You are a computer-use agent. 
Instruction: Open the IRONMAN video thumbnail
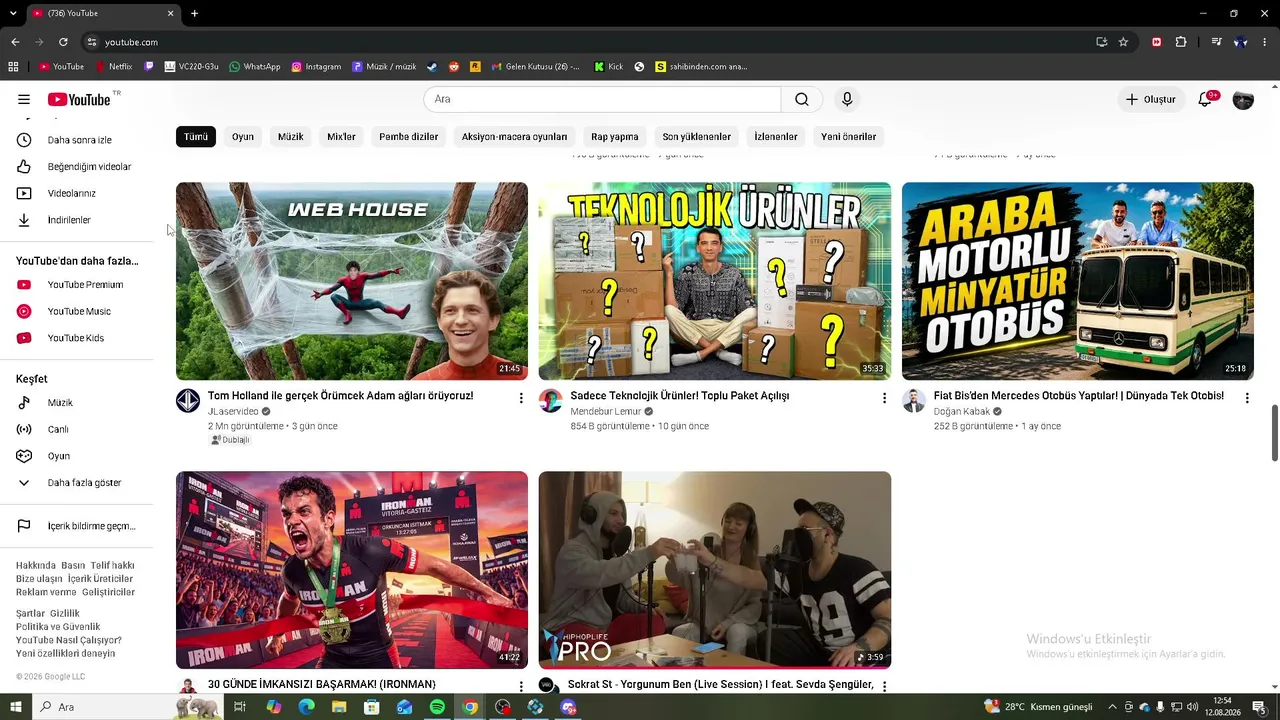click(x=352, y=570)
